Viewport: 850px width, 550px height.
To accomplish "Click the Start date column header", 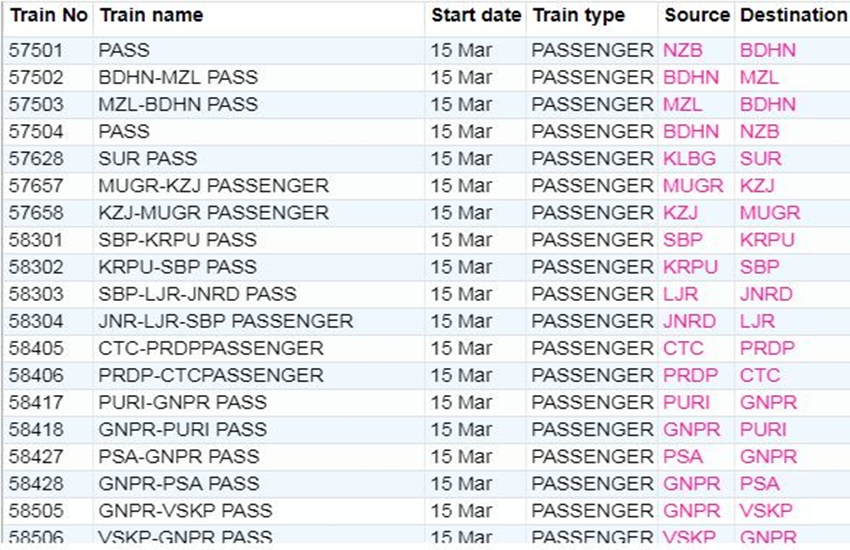I will point(476,16).
